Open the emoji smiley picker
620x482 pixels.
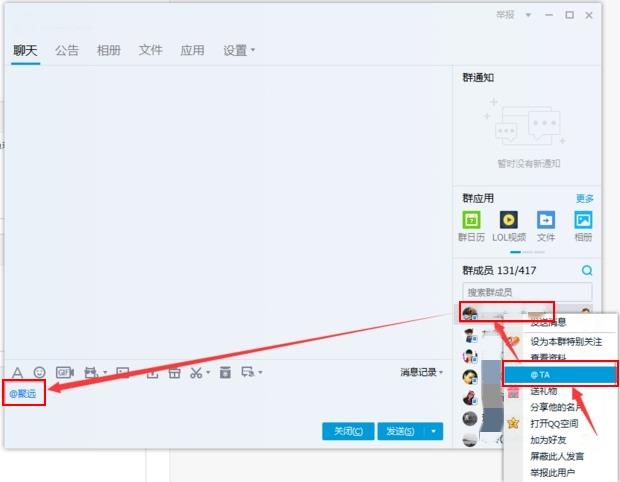[40, 373]
